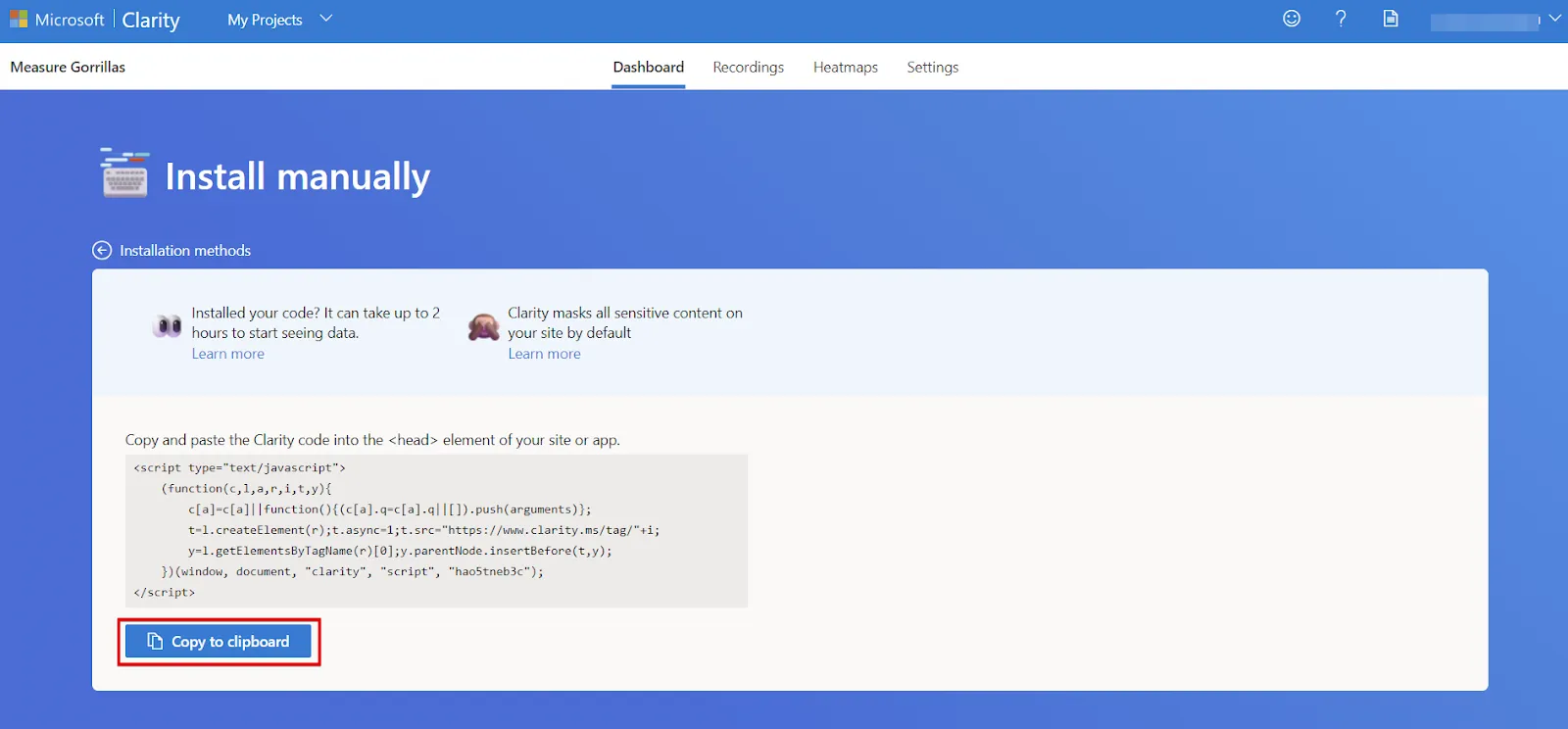Expand the My Projects dropdown

coord(280,20)
